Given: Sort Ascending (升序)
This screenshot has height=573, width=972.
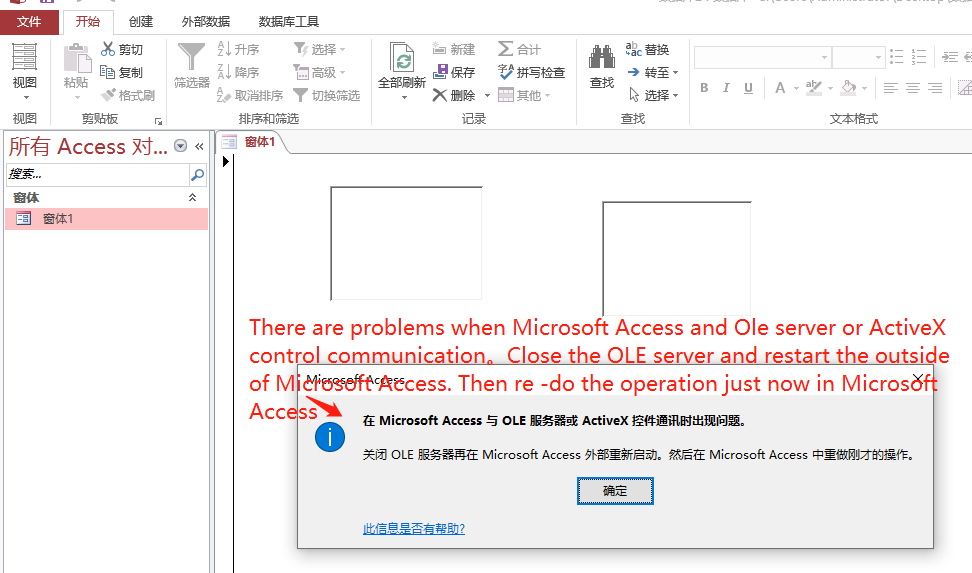Looking at the screenshot, I should (238, 49).
